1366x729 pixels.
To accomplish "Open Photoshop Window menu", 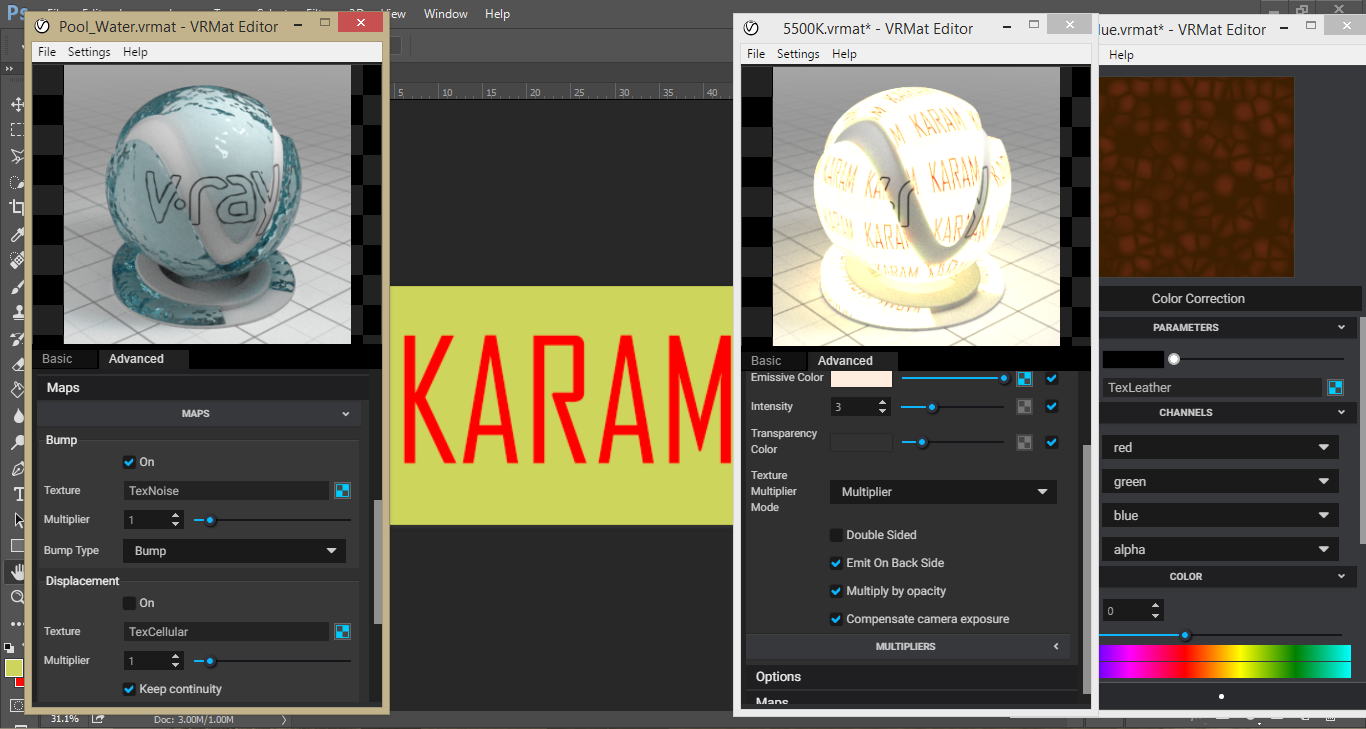I will click(x=446, y=13).
